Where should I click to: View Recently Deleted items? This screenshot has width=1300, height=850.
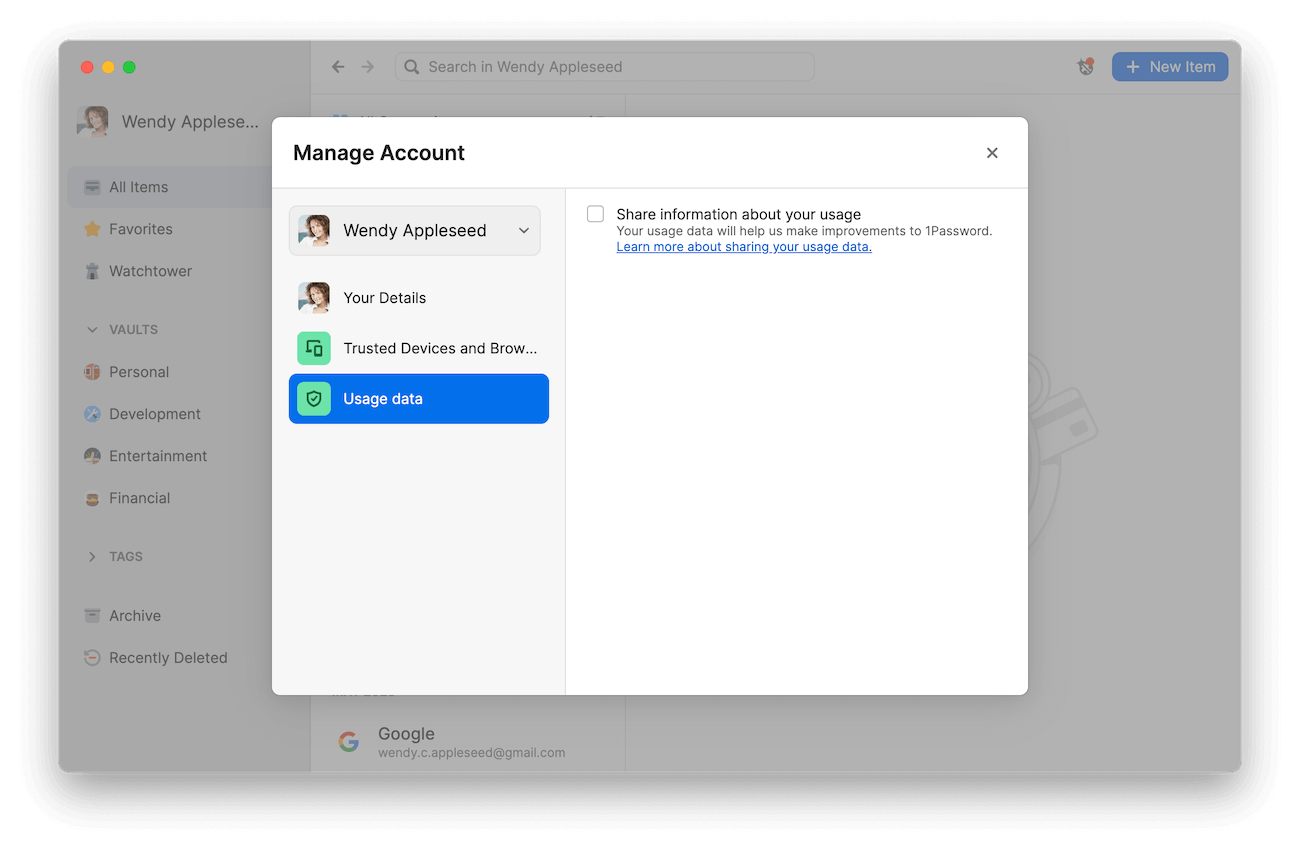[x=168, y=657]
